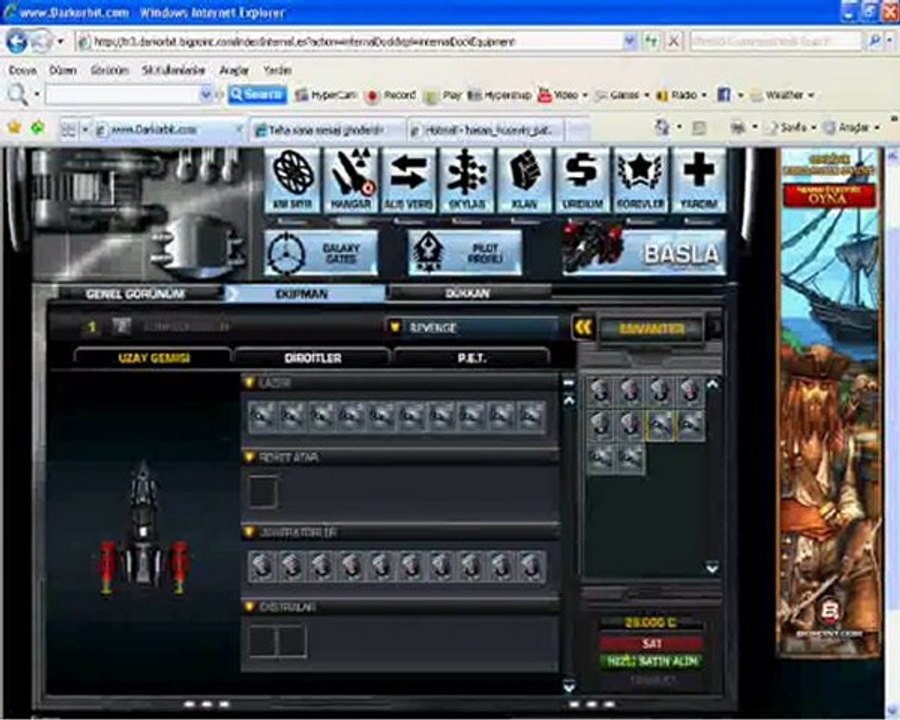This screenshot has width=900, height=720.
Task: Open Galaxy Gates
Action: click(x=321, y=253)
